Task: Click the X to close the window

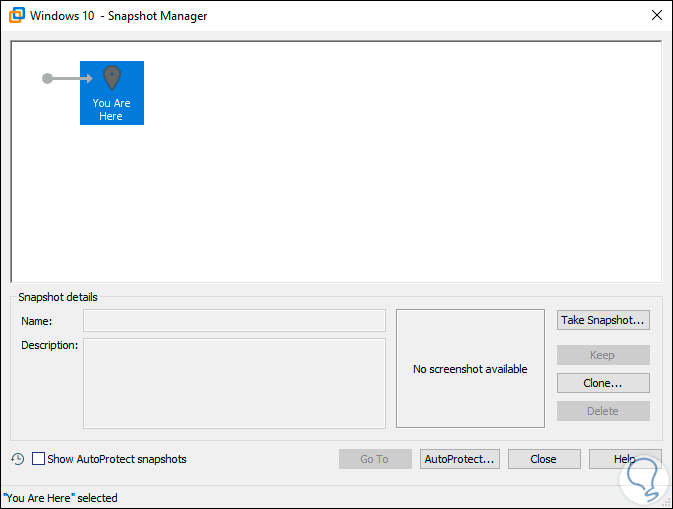Action: pyautogui.click(x=657, y=15)
